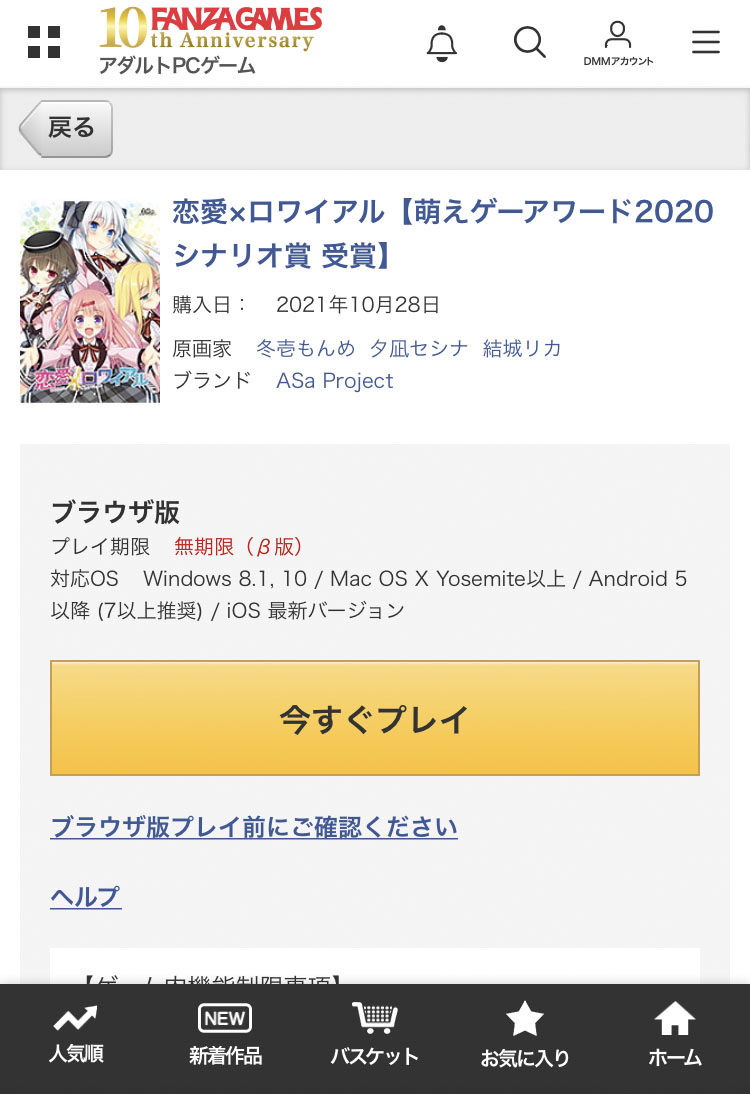Image resolution: width=750 pixels, height=1094 pixels.
Task: Select artist 結城リカ
Action: point(522,348)
